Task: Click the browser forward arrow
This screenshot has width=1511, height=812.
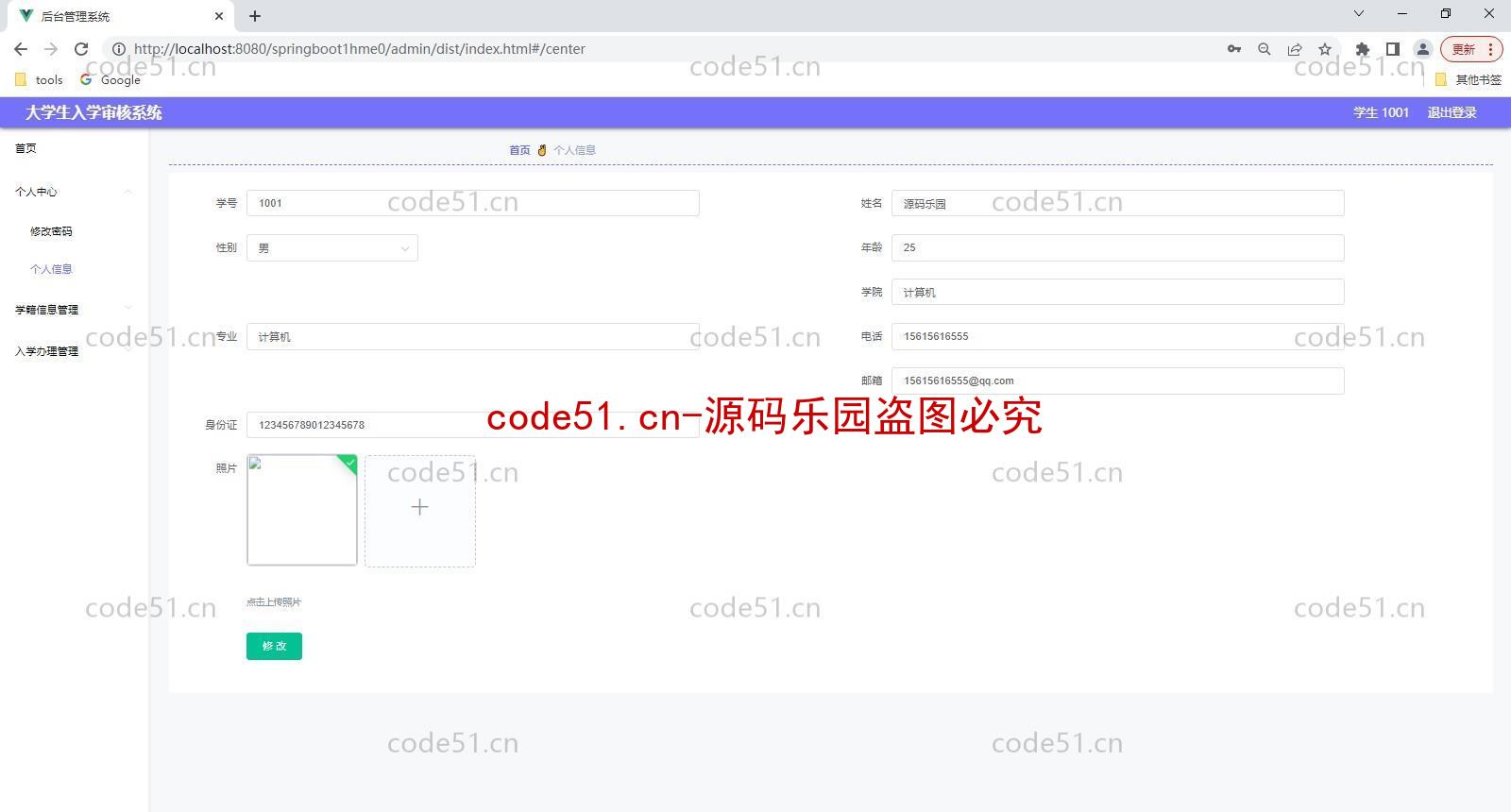Action: (51, 49)
